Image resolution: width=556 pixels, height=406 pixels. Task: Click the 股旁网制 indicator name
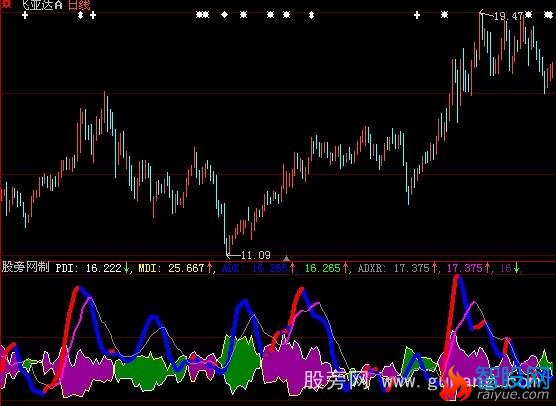[26, 267]
